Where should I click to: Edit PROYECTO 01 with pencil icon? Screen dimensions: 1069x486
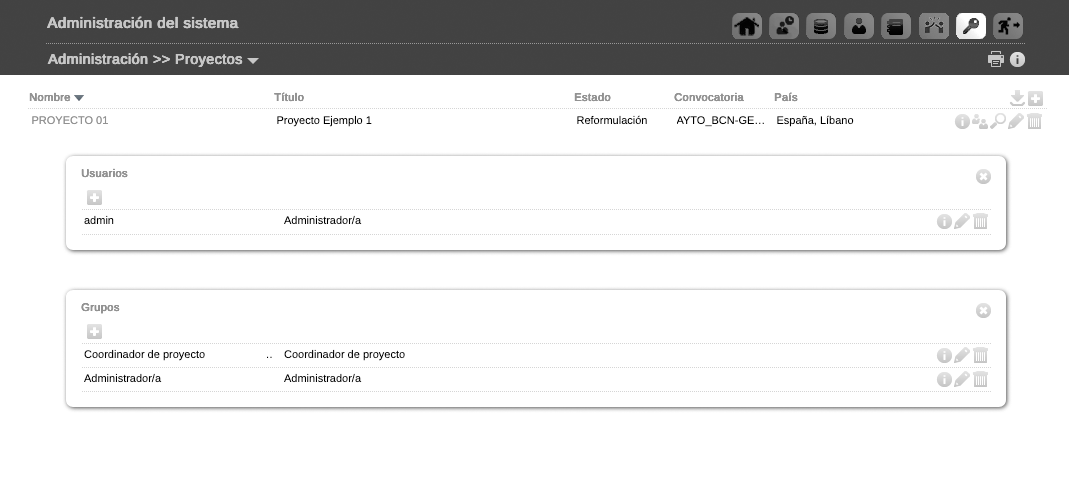[1016, 121]
